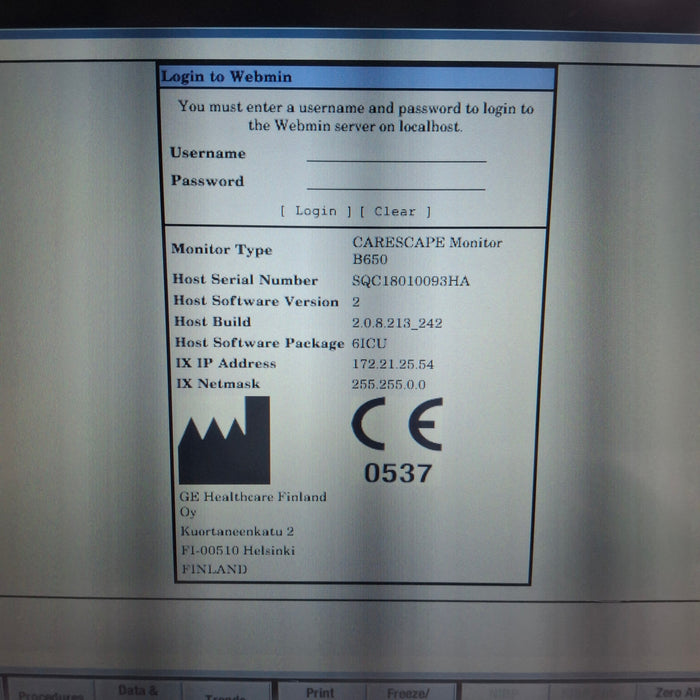Screen dimensions: 700x700
Task: Click the 'Host Software Package' label
Action: [259, 343]
